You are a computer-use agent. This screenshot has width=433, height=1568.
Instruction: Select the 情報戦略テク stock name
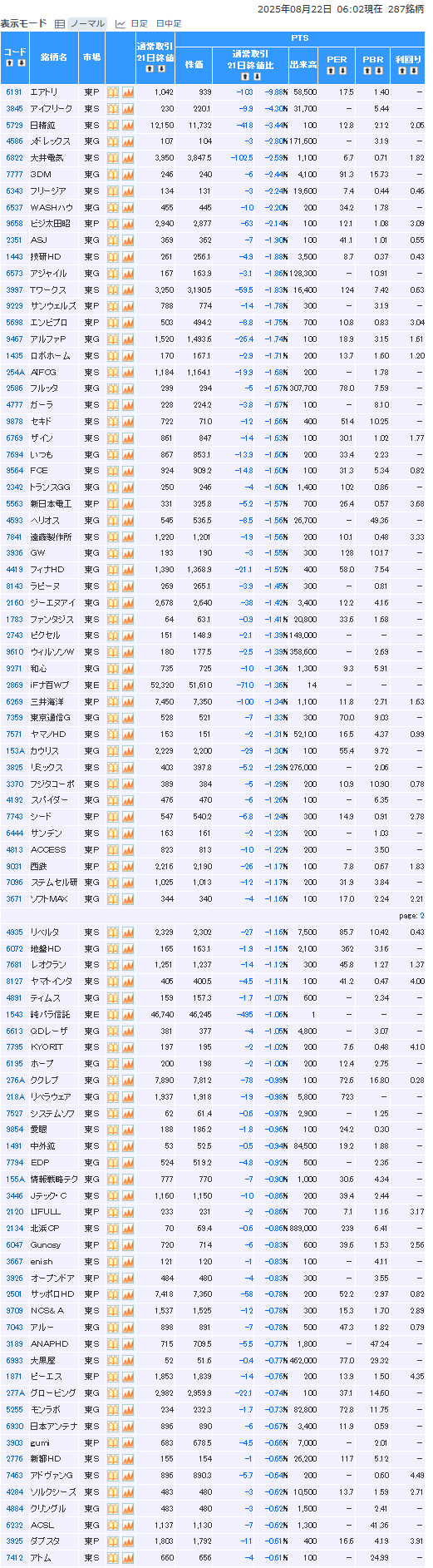53,1180
